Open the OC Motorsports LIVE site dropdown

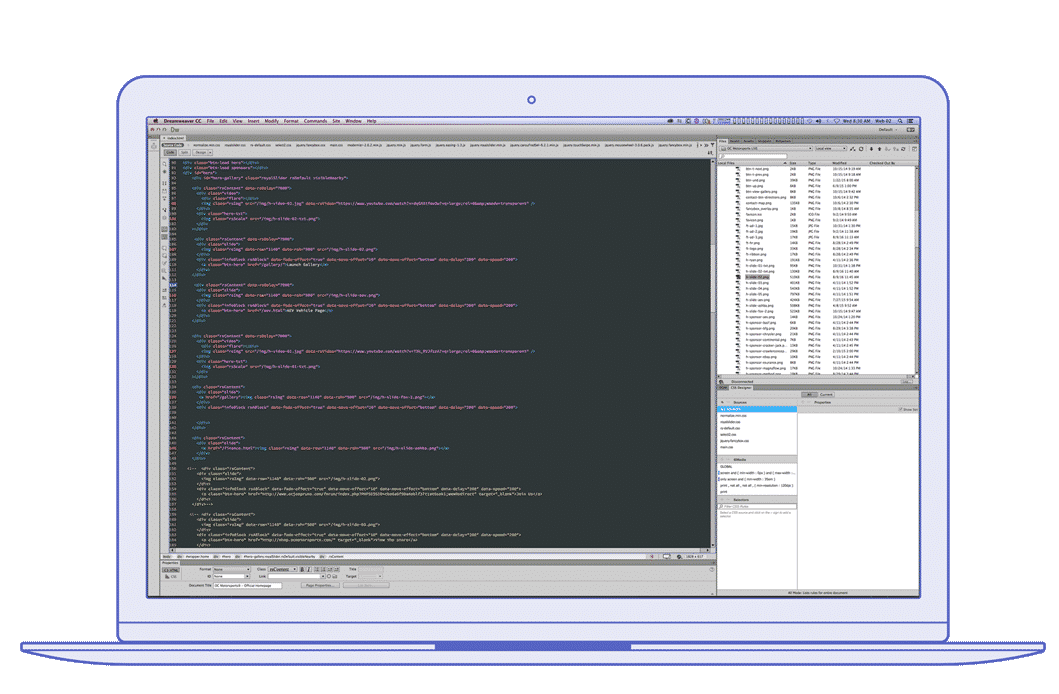[x=767, y=149]
